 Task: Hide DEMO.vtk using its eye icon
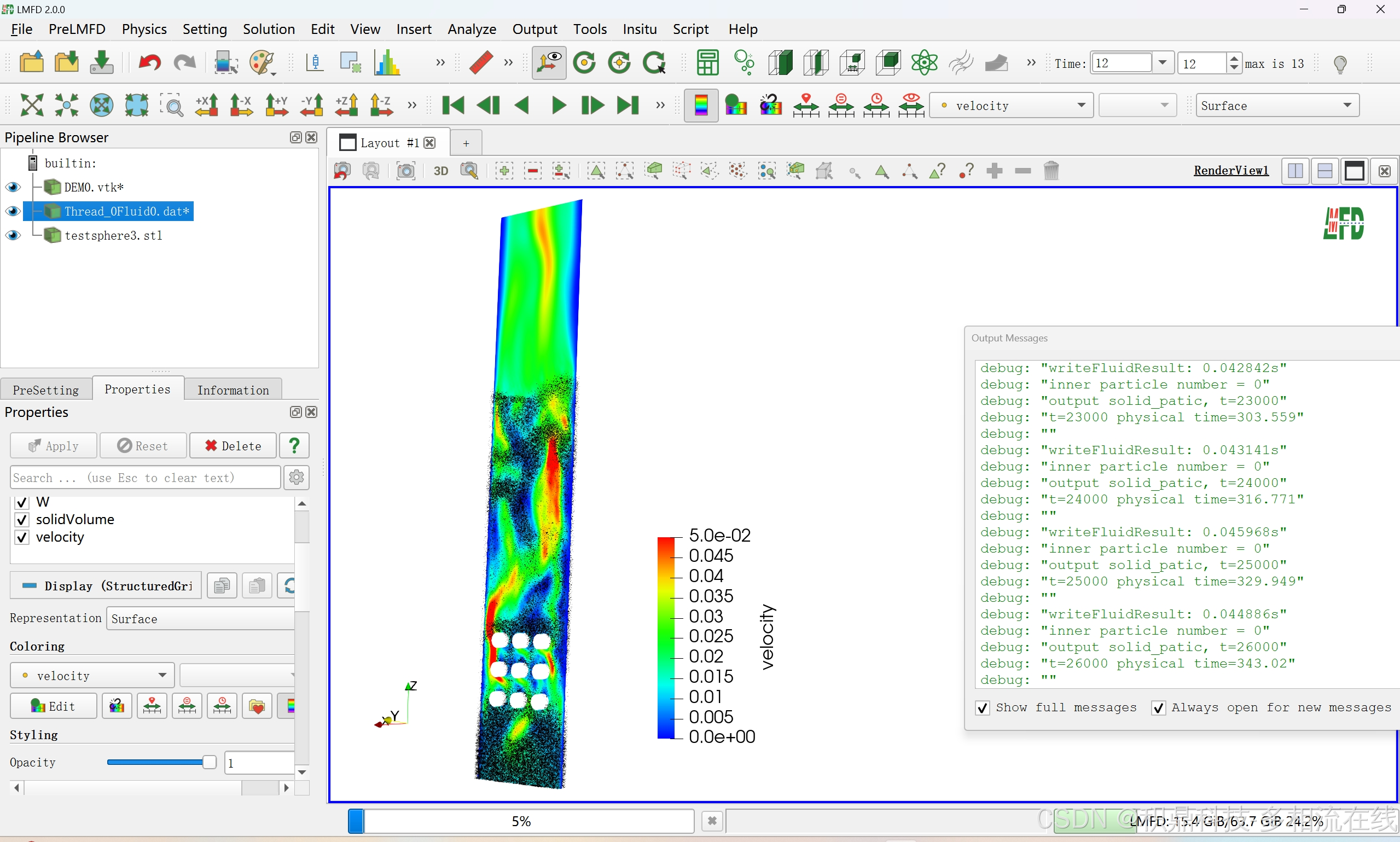click(13, 187)
